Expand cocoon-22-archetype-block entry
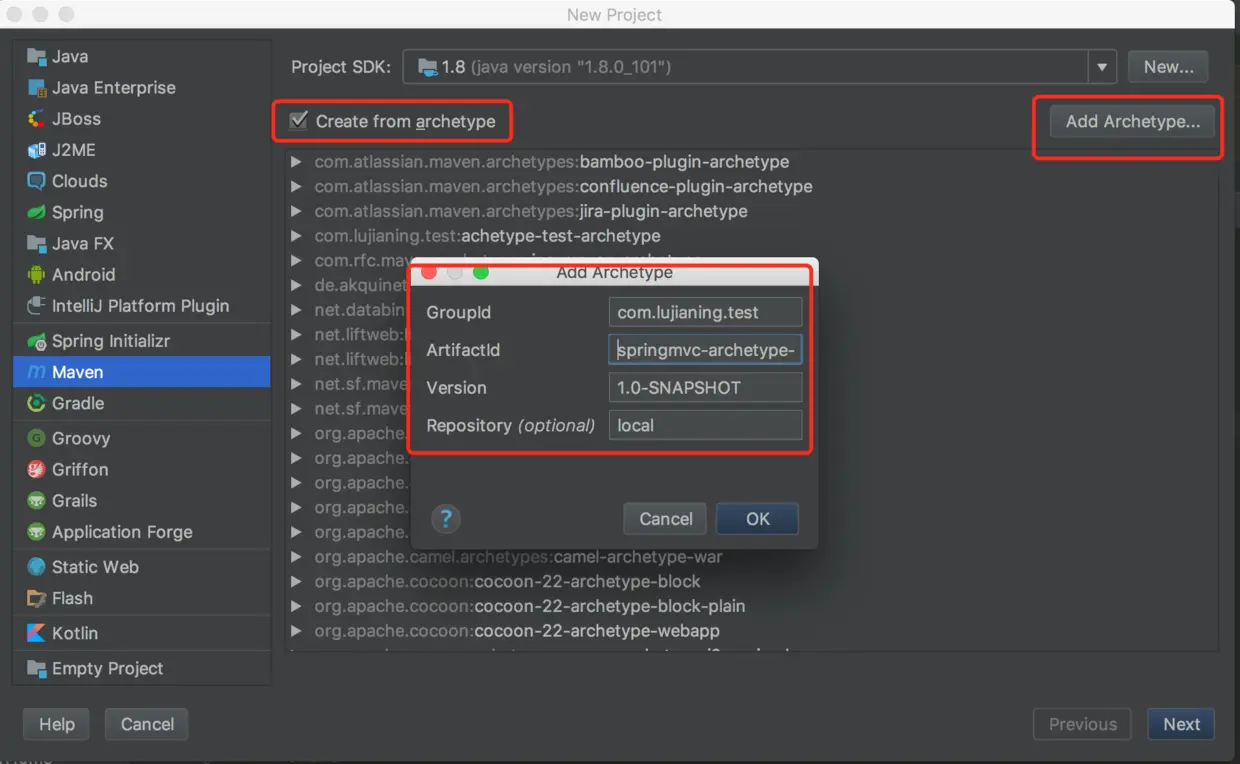The image size is (1240, 764). [296, 581]
